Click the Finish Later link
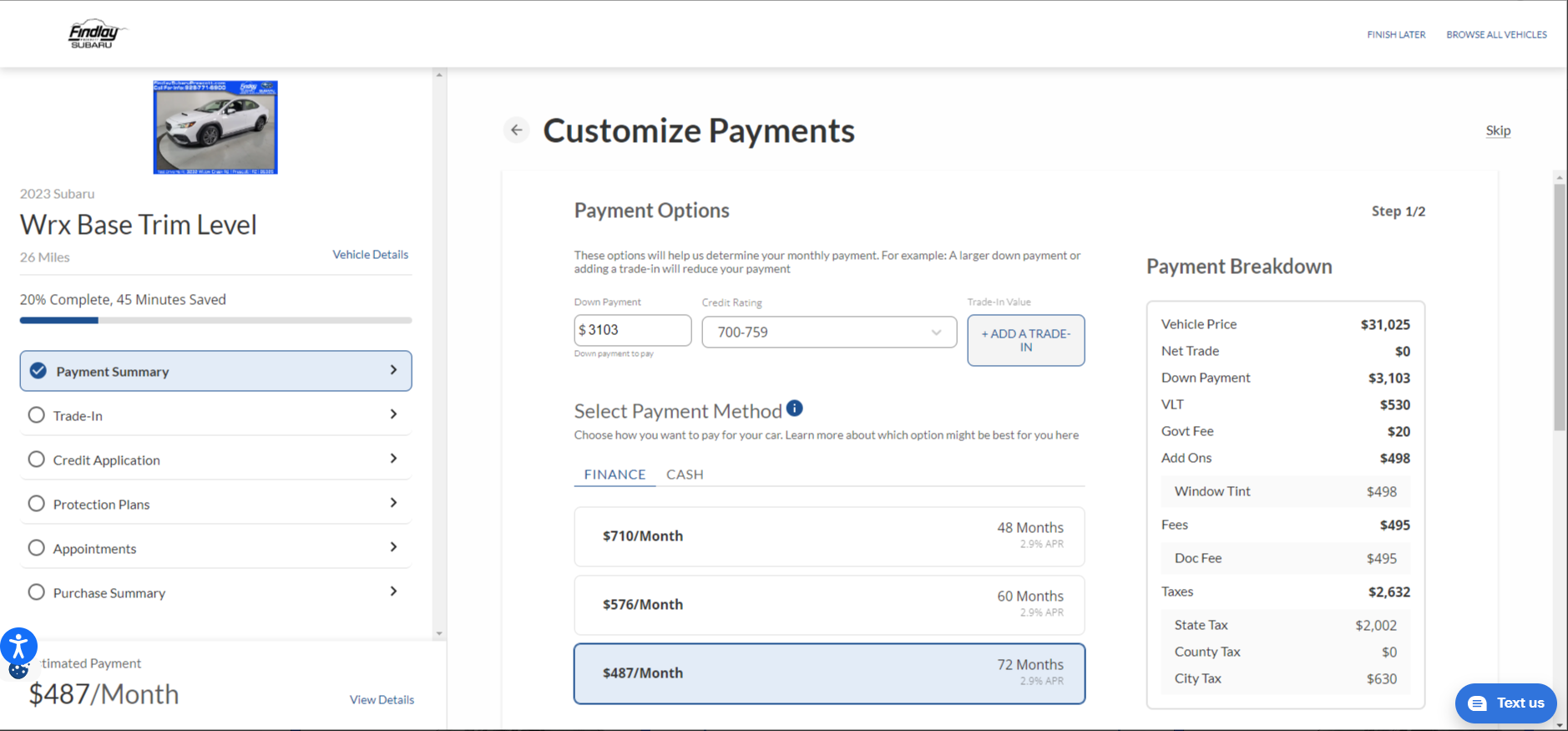 (x=1396, y=35)
